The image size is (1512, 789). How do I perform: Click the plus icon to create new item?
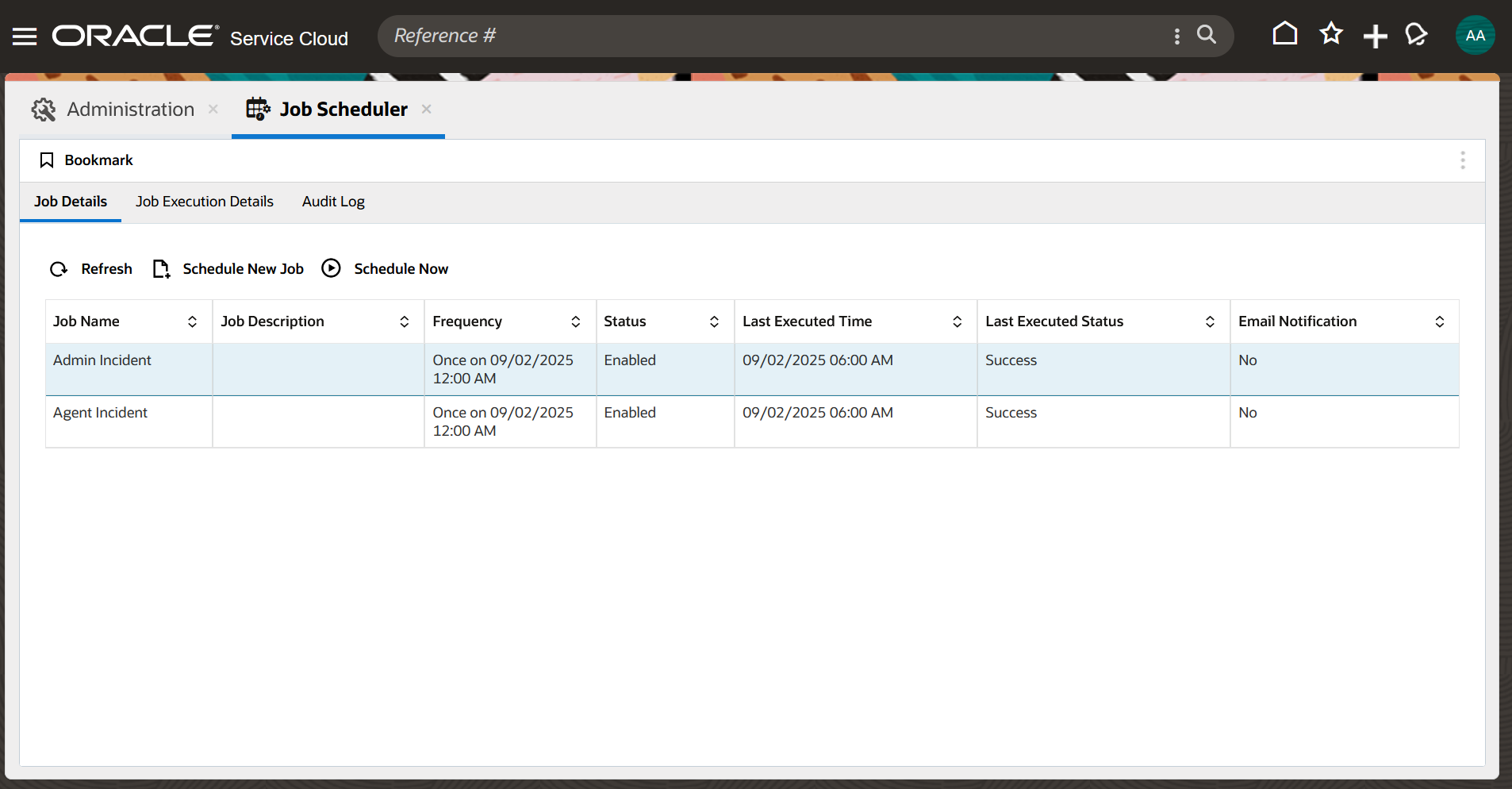(x=1376, y=35)
